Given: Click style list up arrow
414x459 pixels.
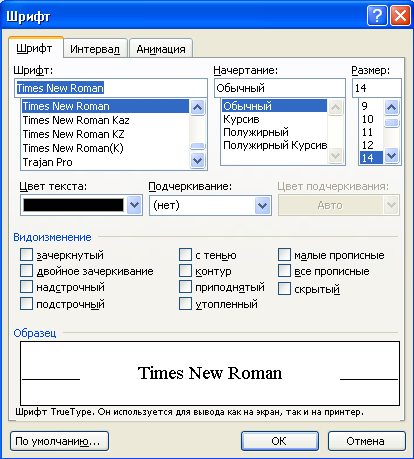Looking at the screenshot, I should pyautogui.click(x=336, y=107).
